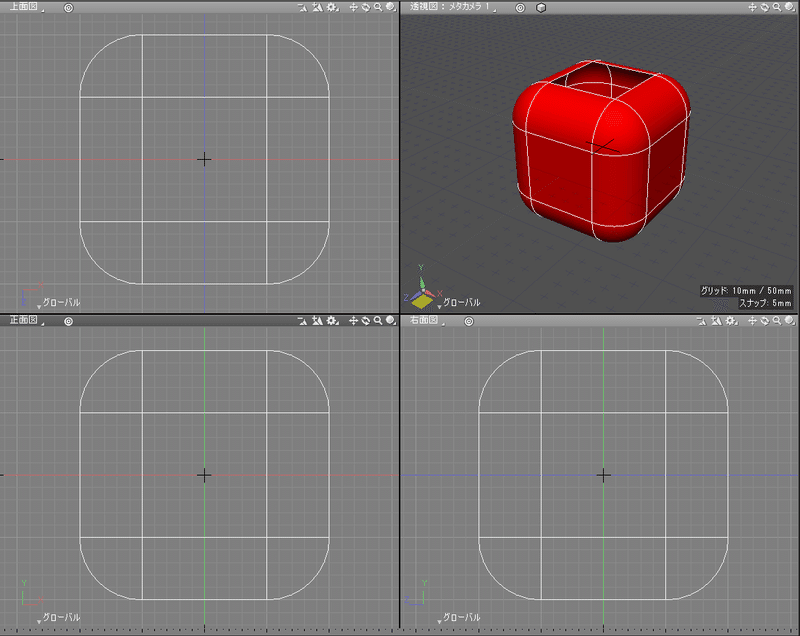This screenshot has height=636, width=800.
Task: Click the hexagon object icon in the perspective viewport header
Action: (541, 7)
